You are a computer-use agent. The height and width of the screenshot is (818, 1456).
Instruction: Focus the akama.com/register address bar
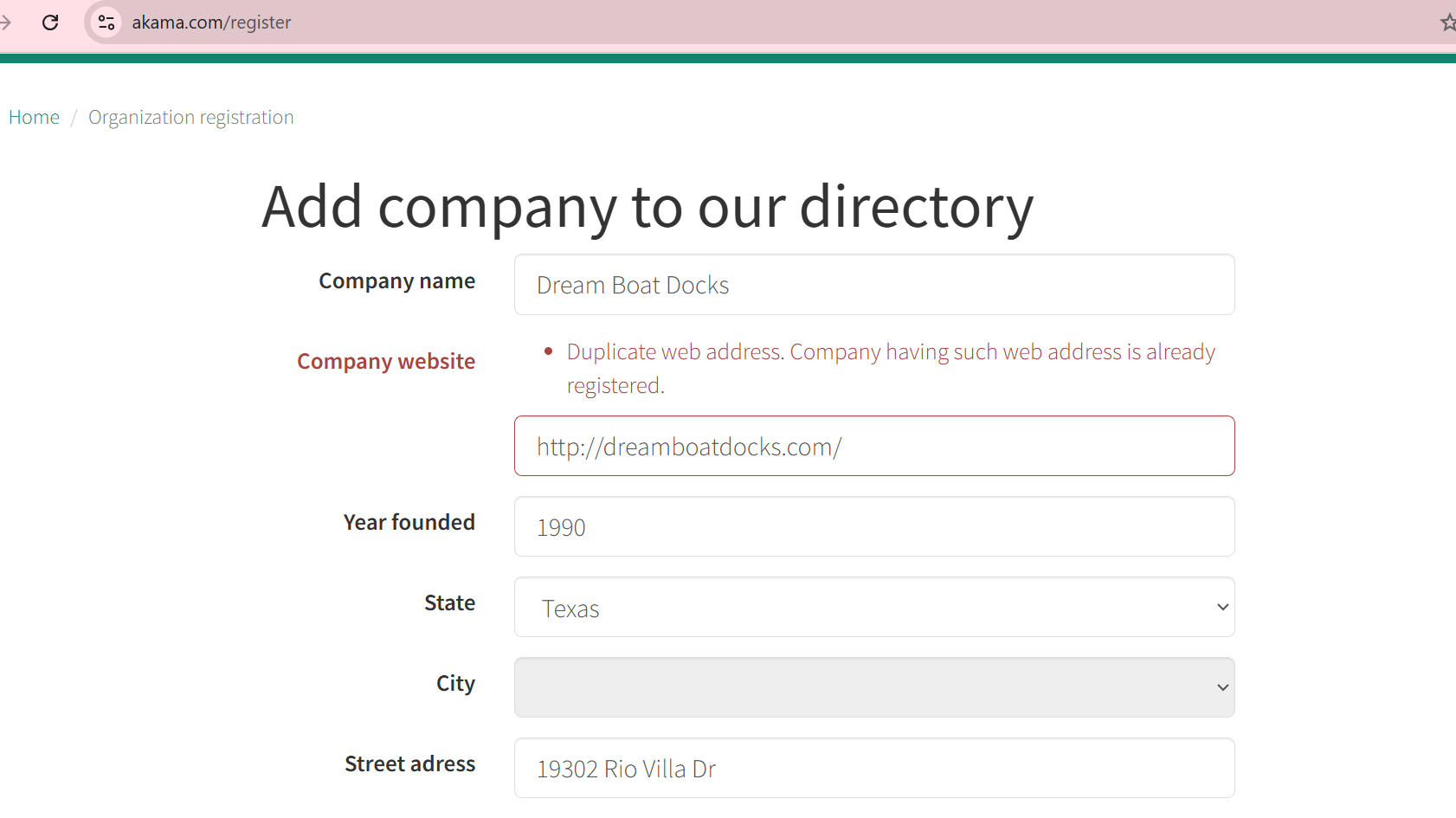pyautogui.click(x=211, y=23)
